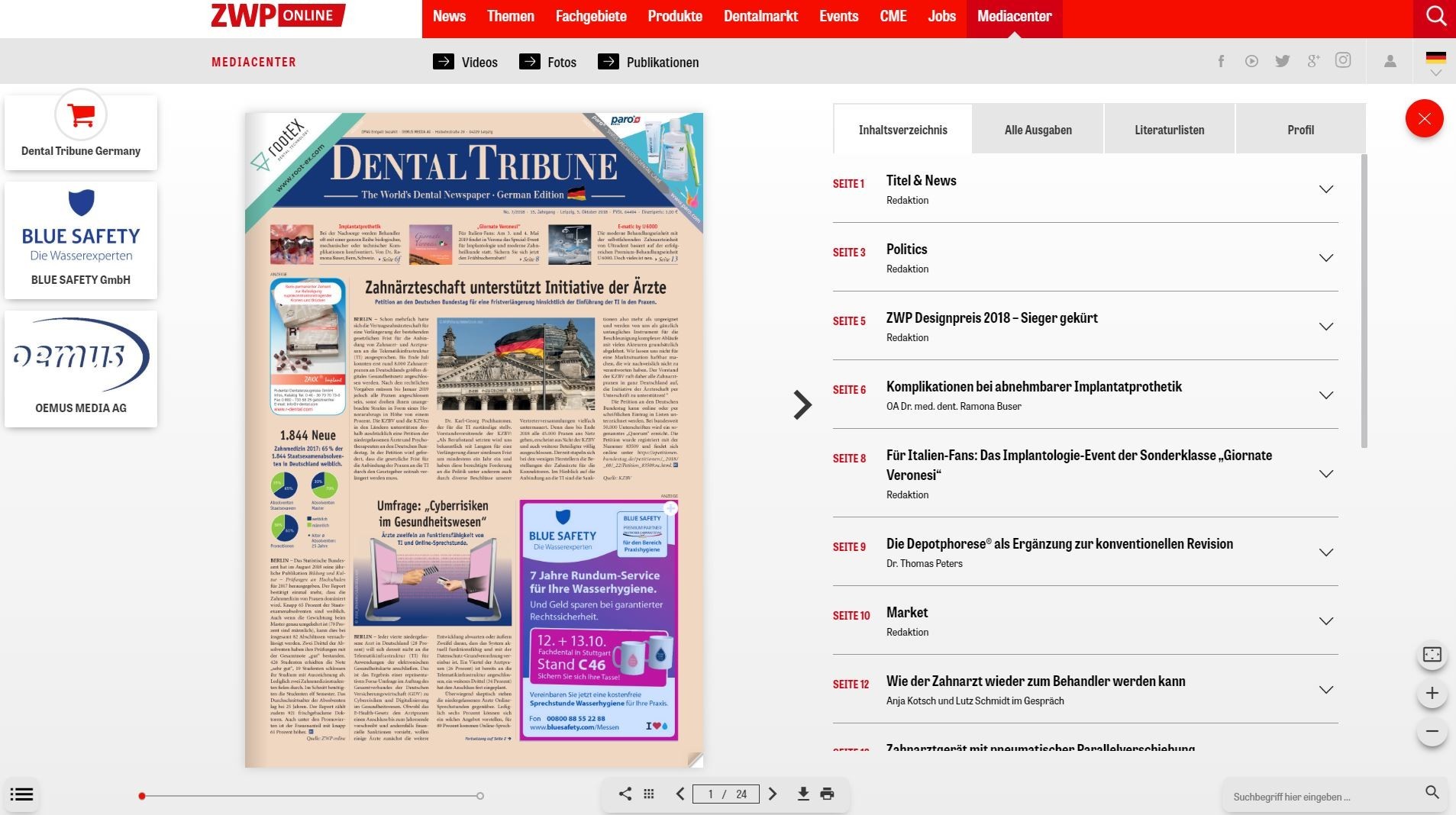Close the contents panel with the red X
Screen dimensions: 1456x815
(x=1424, y=118)
